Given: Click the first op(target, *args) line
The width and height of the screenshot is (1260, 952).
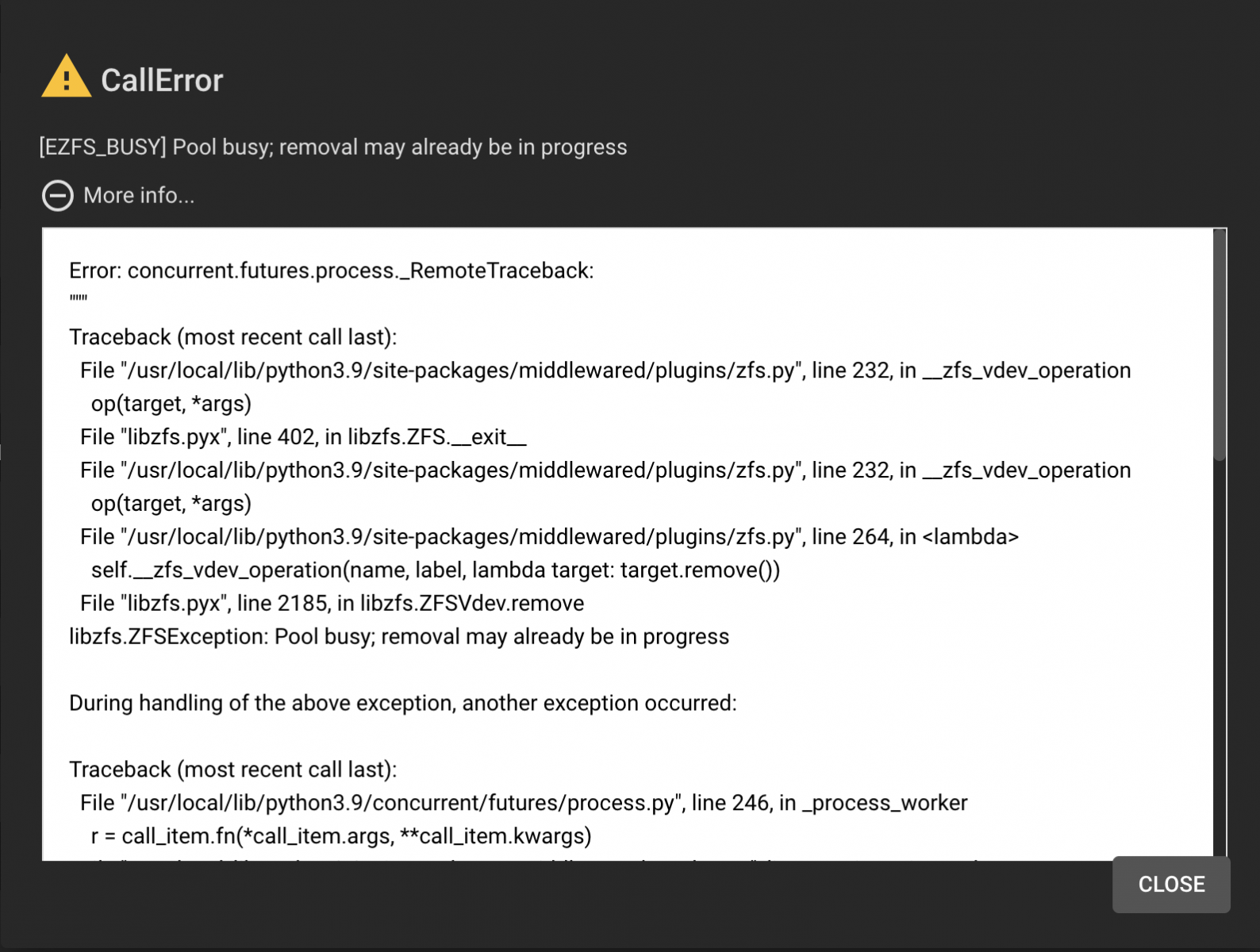Looking at the screenshot, I should coord(171,404).
